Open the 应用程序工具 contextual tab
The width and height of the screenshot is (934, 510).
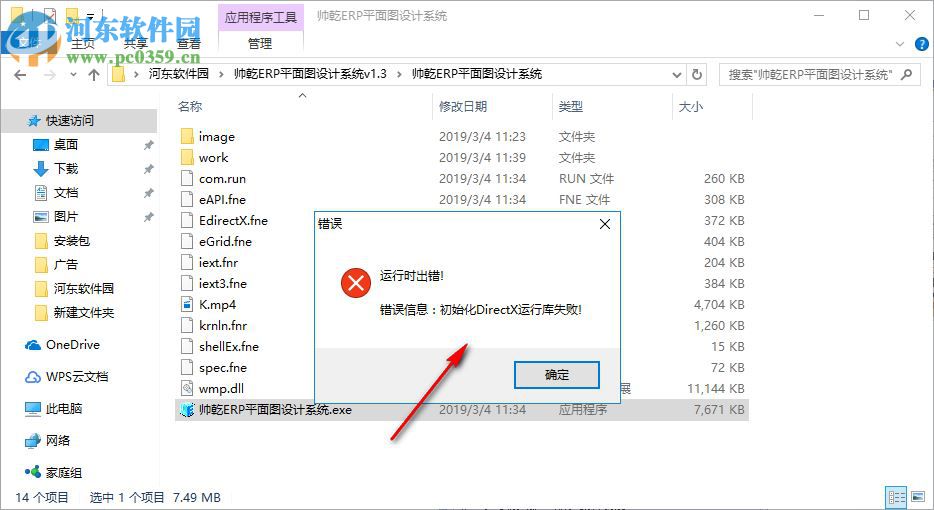coord(261,17)
